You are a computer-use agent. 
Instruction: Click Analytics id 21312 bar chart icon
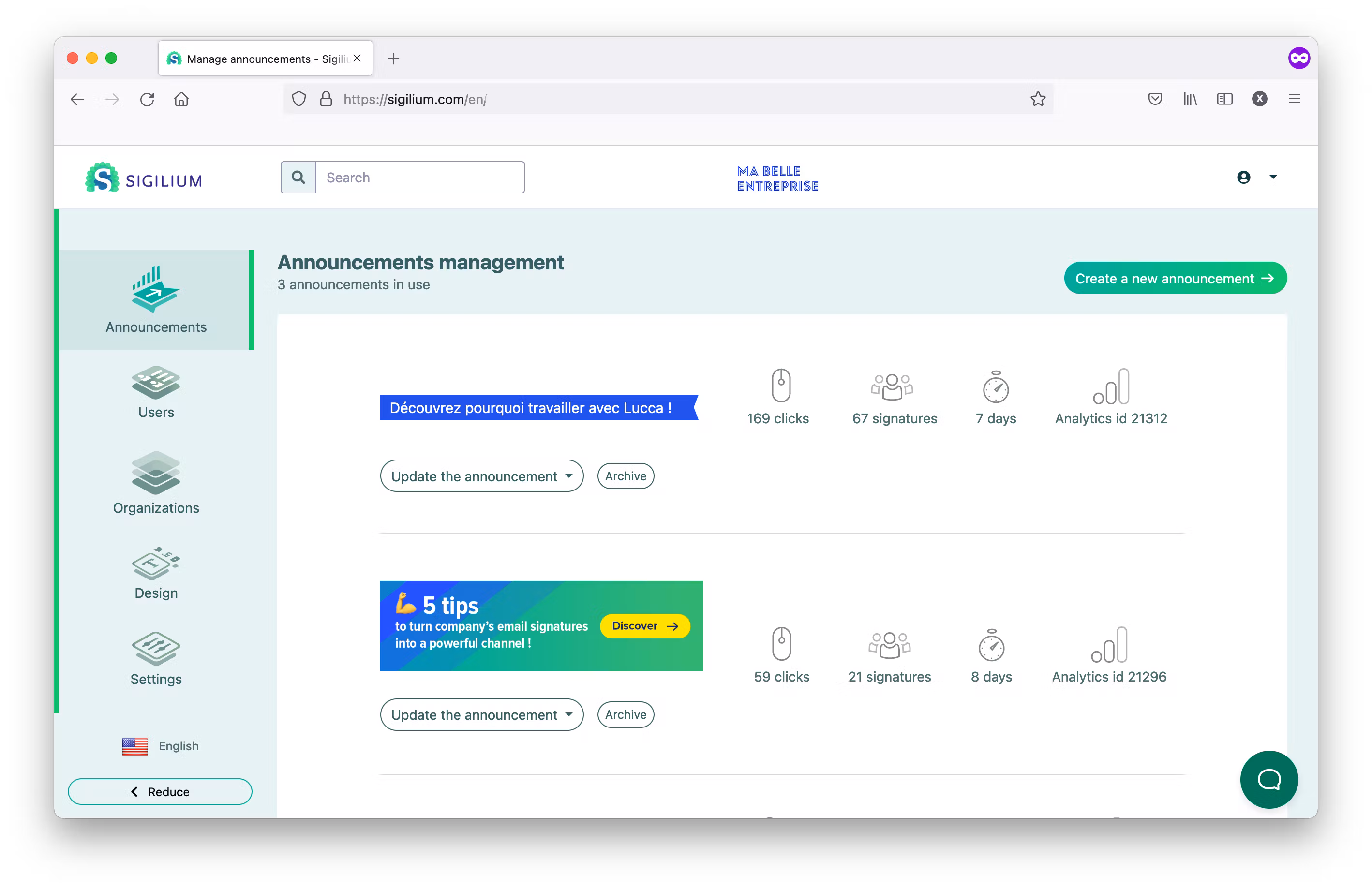tap(1111, 387)
